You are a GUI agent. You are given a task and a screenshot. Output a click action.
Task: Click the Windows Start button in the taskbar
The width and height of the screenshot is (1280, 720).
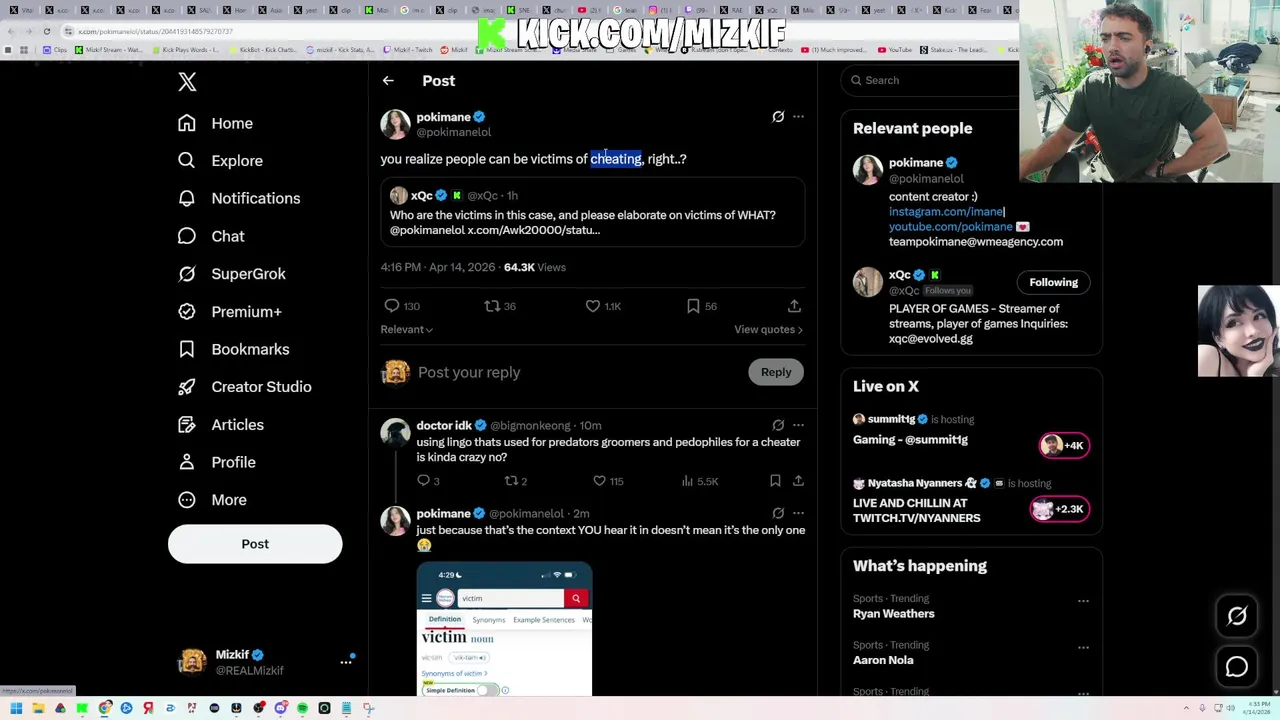pos(16,709)
